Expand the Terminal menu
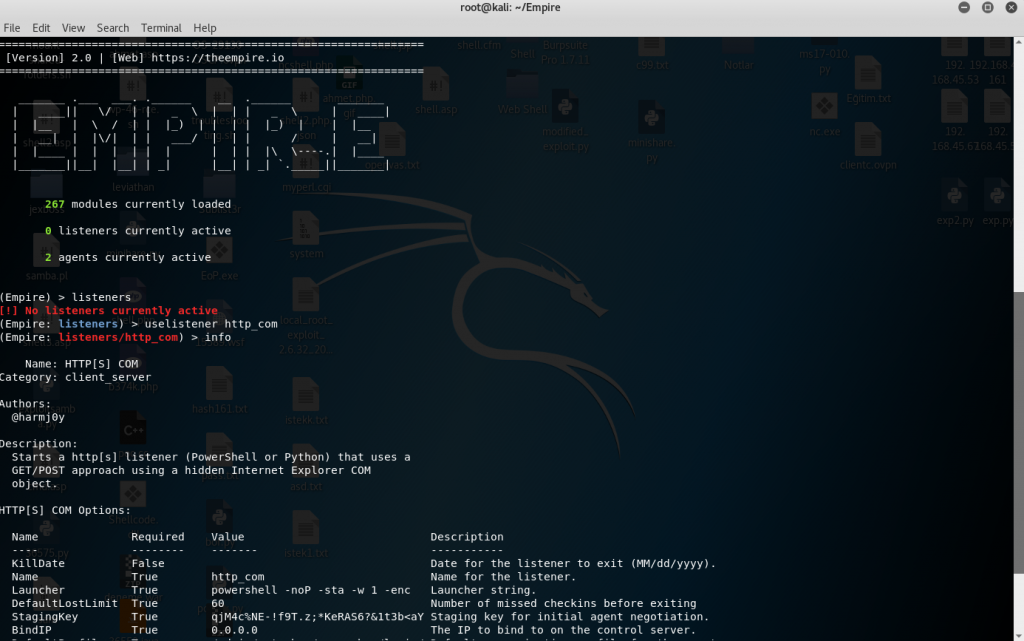 (x=160, y=28)
